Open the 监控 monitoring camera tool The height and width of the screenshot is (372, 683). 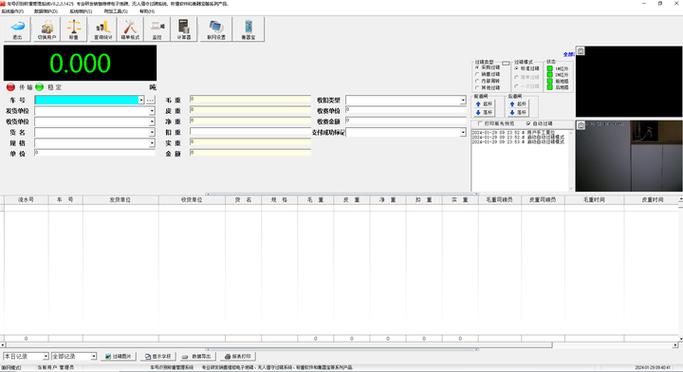[x=157, y=29]
